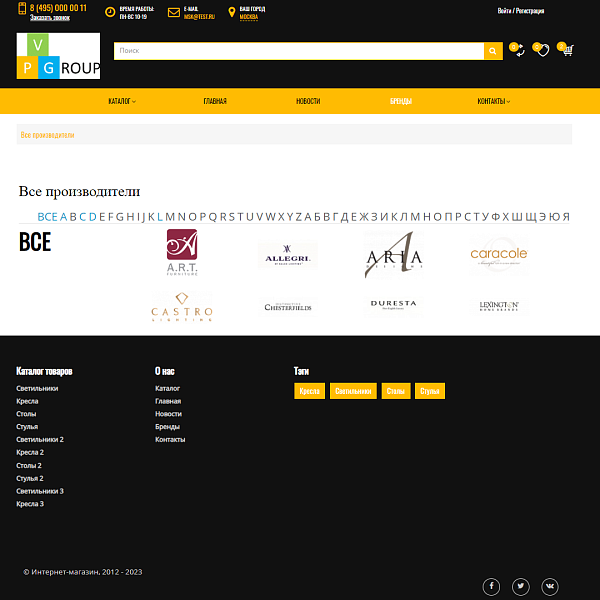600x600 pixels.
Task: Filter brands by the letter C
Action: pos(83,216)
